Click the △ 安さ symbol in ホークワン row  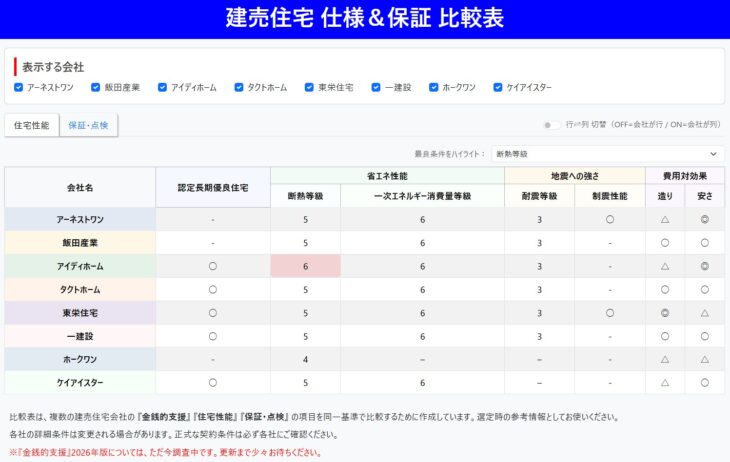(705, 359)
